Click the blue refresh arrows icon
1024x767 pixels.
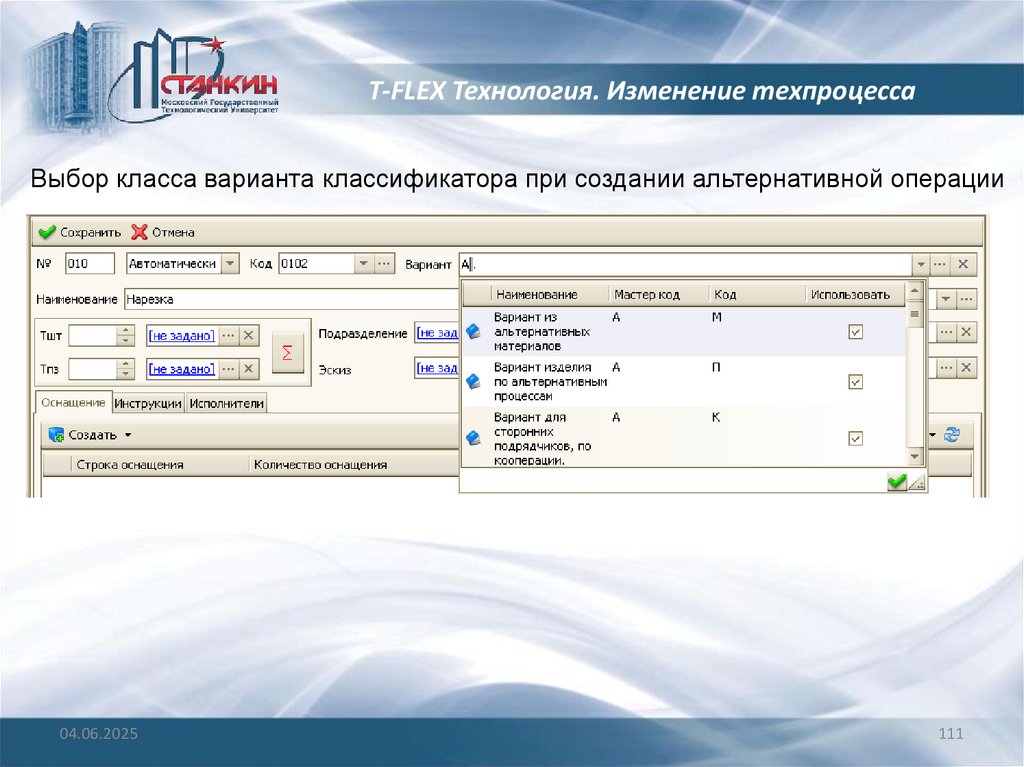click(x=952, y=435)
